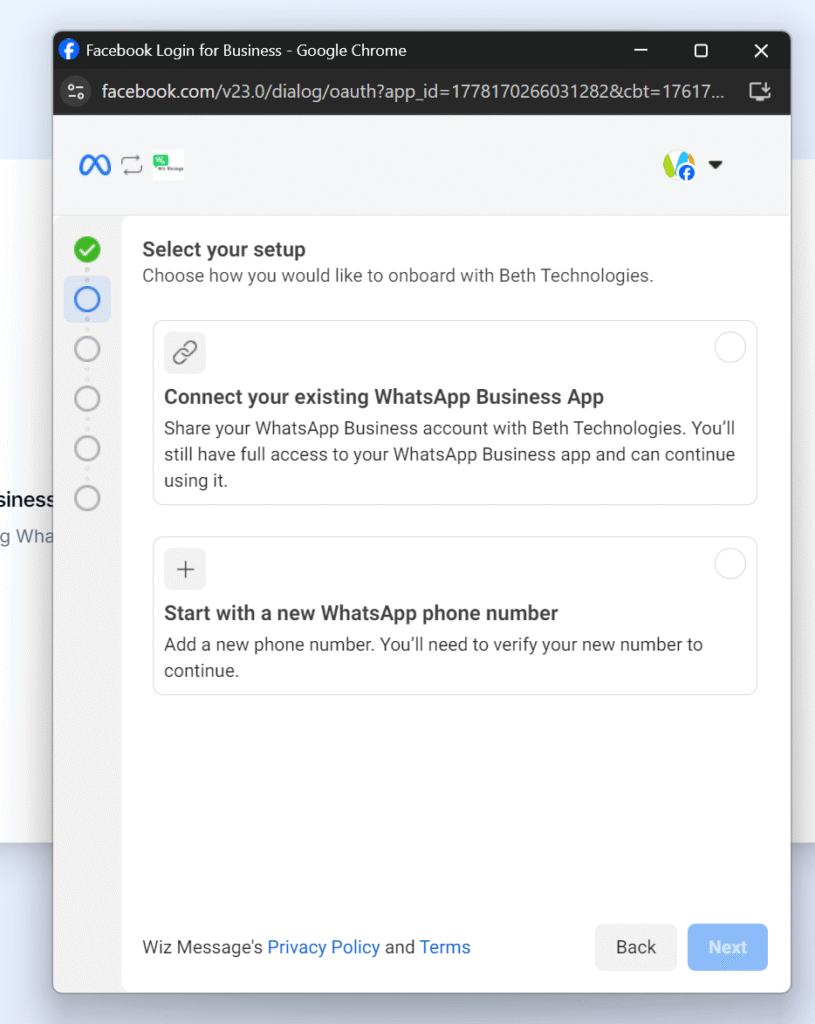This screenshot has width=815, height=1024.
Task: Click the last step circle in sidebar
Action: 87,497
